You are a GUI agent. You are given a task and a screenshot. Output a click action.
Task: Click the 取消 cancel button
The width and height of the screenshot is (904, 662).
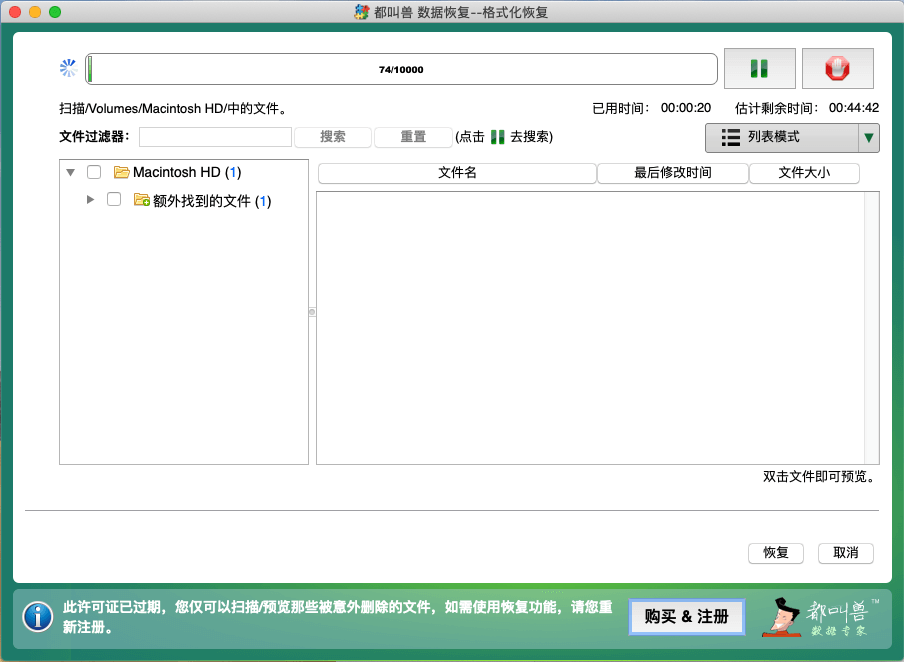coord(846,553)
